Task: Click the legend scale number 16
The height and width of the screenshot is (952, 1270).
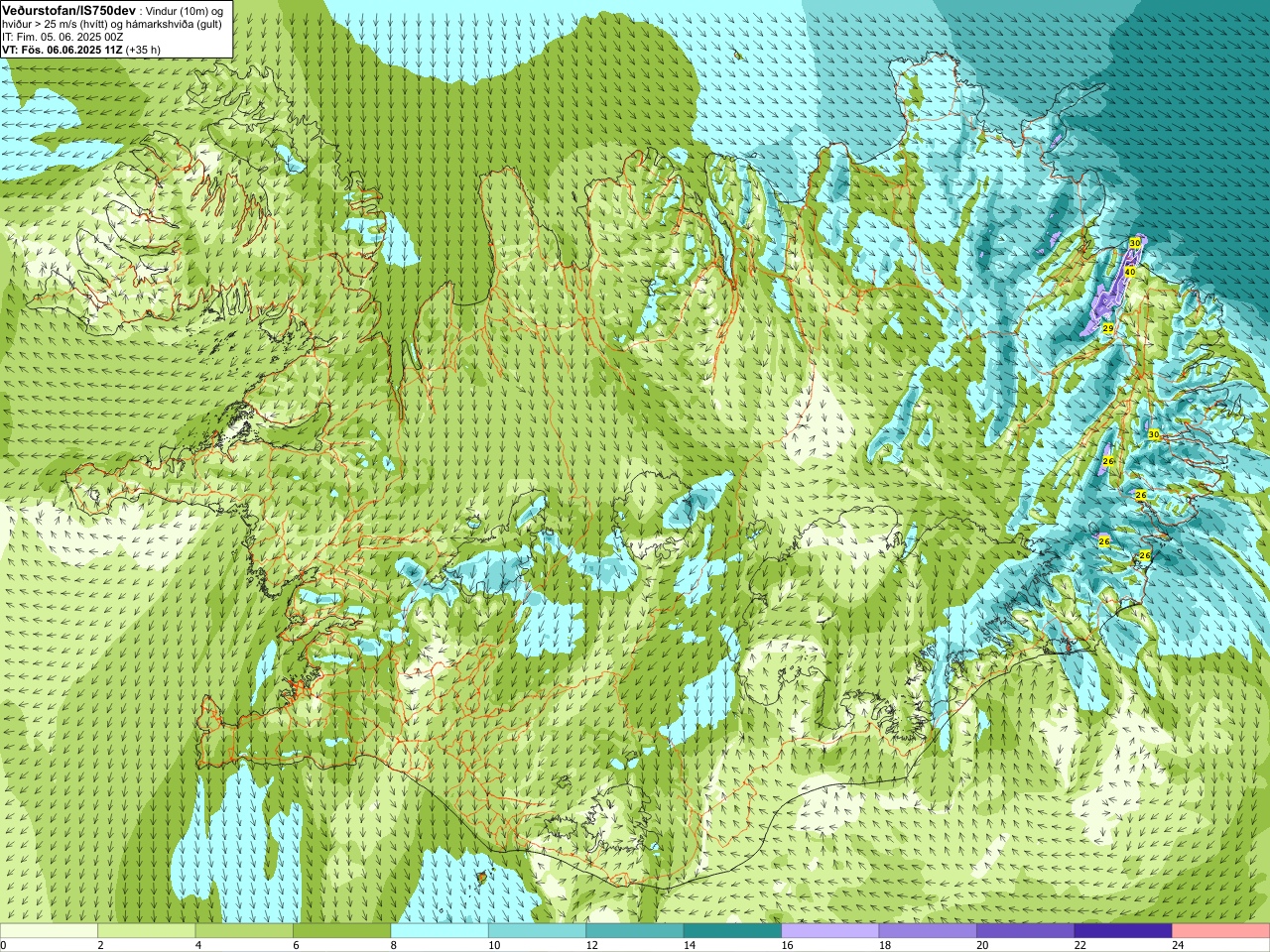Action: [x=787, y=946]
